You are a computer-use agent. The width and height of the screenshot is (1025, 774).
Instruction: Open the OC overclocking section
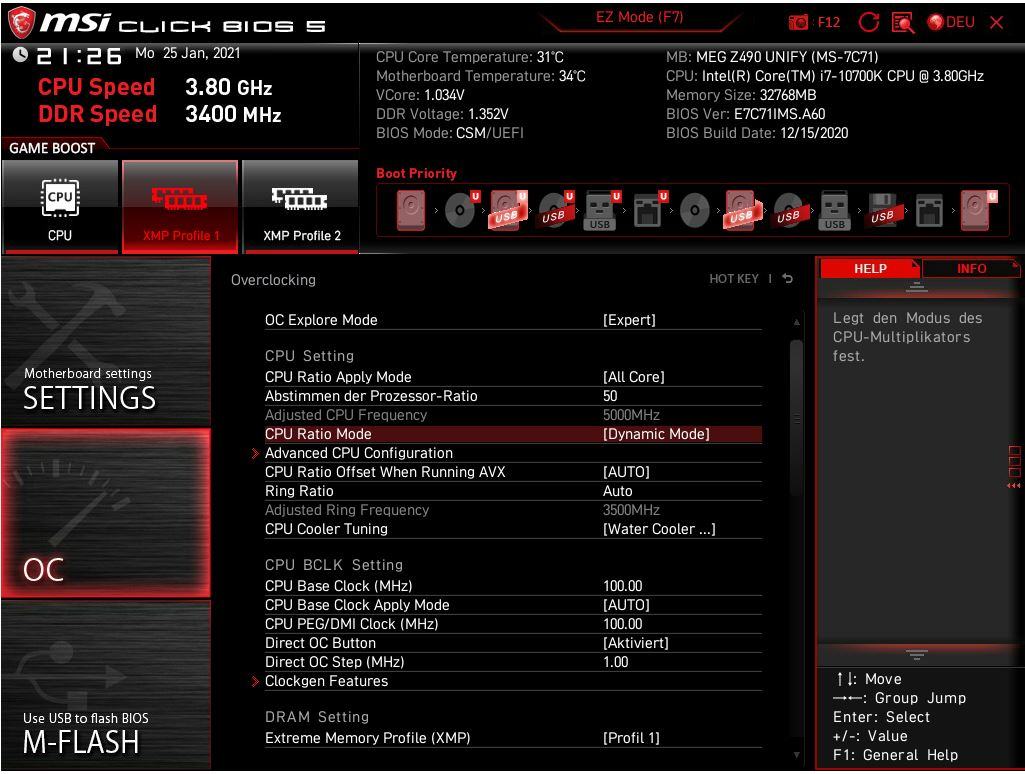click(x=106, y=513)
